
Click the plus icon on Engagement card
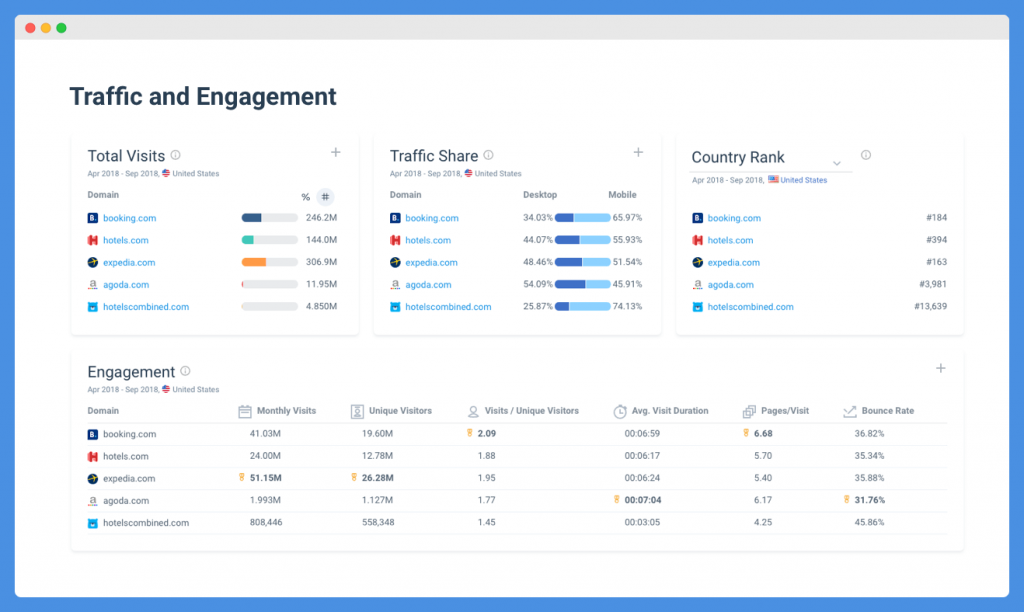(x=940, y=368)
